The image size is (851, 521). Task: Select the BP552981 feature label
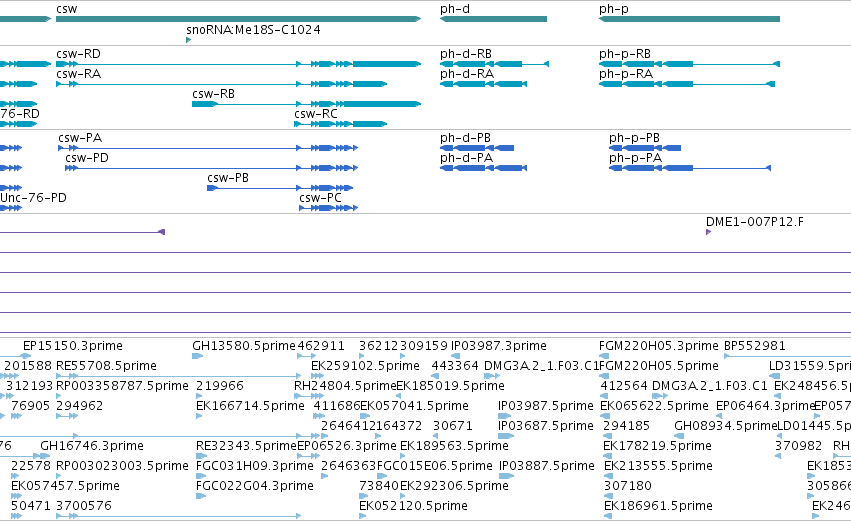(755, 346)
